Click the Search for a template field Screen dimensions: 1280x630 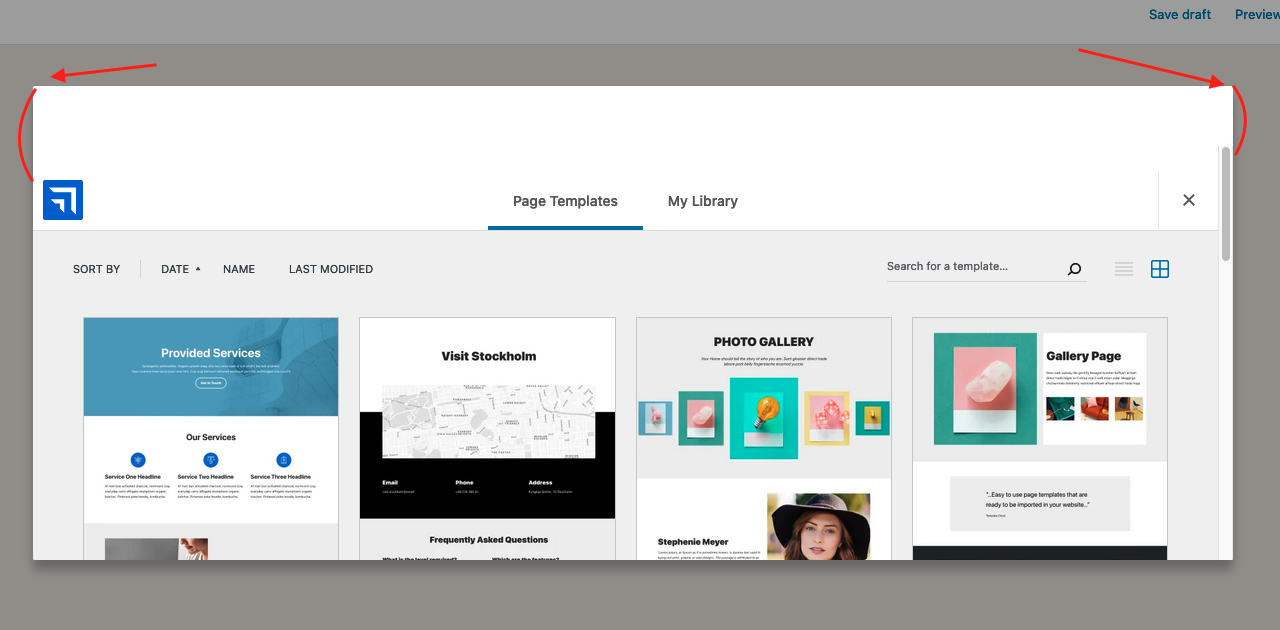960,266
